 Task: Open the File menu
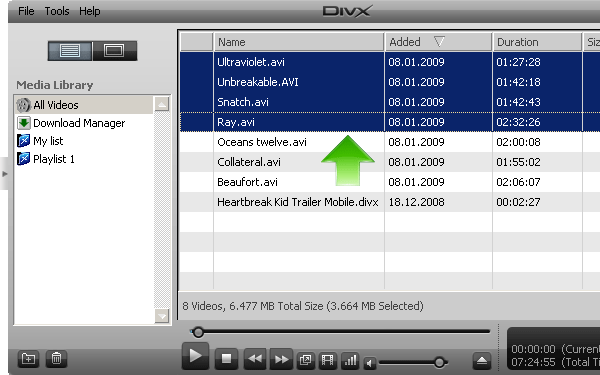point(26,11)
